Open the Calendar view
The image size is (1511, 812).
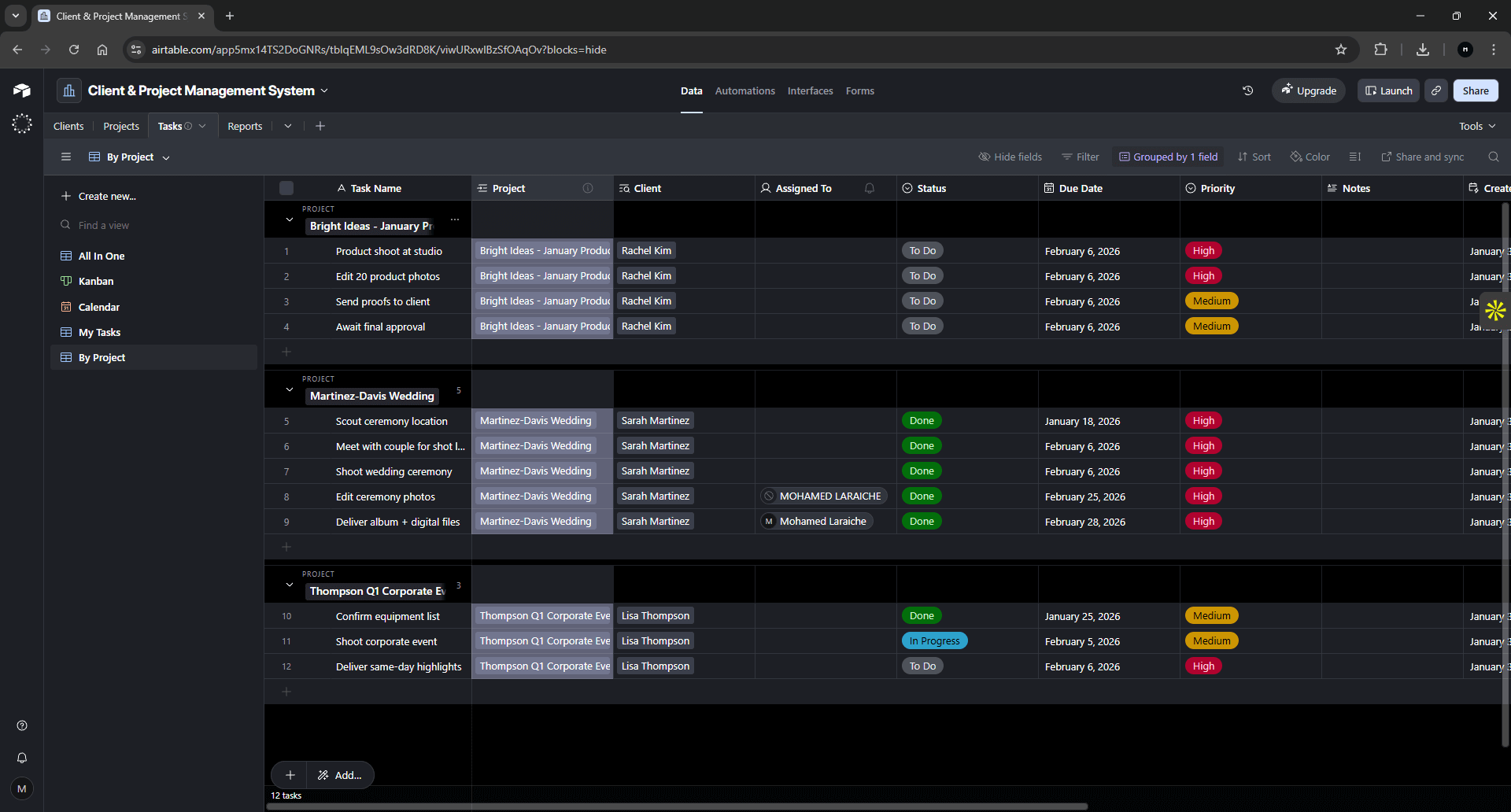pyautogui.click(x=99, y=307)
